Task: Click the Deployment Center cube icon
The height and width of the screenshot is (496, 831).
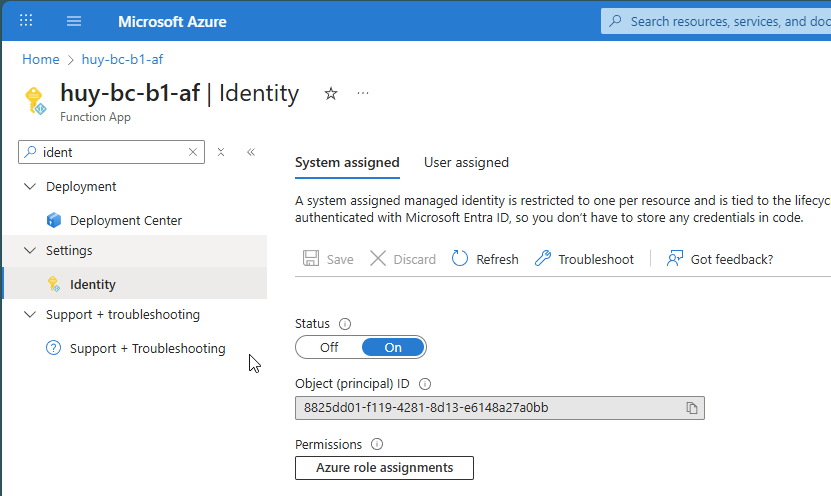Action: coord(54,220)
